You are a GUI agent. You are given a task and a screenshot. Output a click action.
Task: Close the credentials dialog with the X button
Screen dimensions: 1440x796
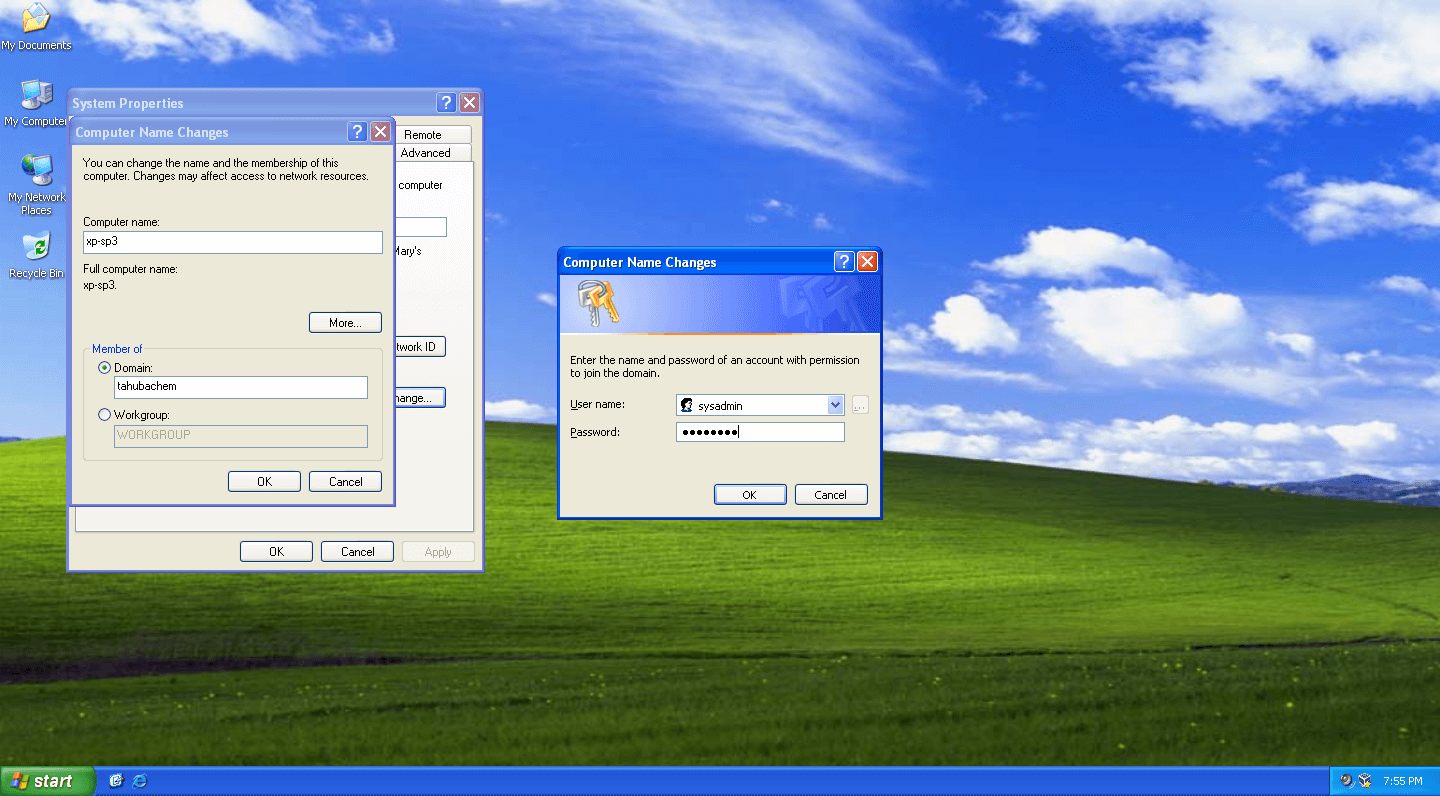pyautogui.click(x=867, y=262)
